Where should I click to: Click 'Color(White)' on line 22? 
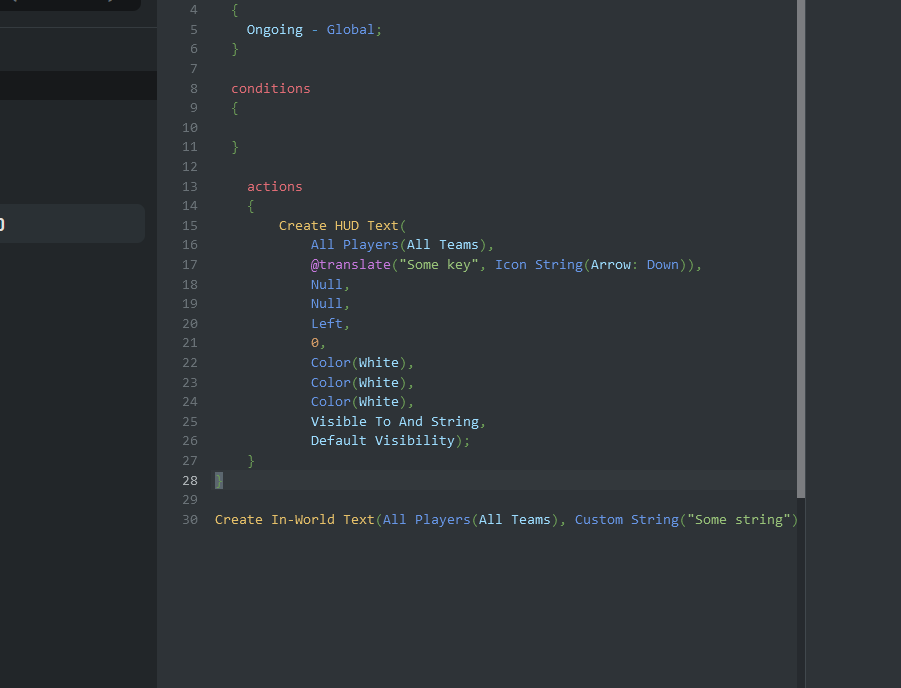(359, 363)
